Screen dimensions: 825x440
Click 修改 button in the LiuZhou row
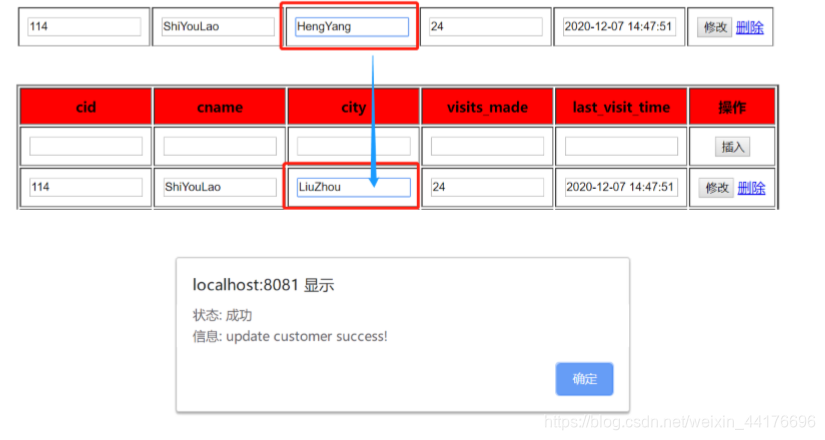pos(716,187)
